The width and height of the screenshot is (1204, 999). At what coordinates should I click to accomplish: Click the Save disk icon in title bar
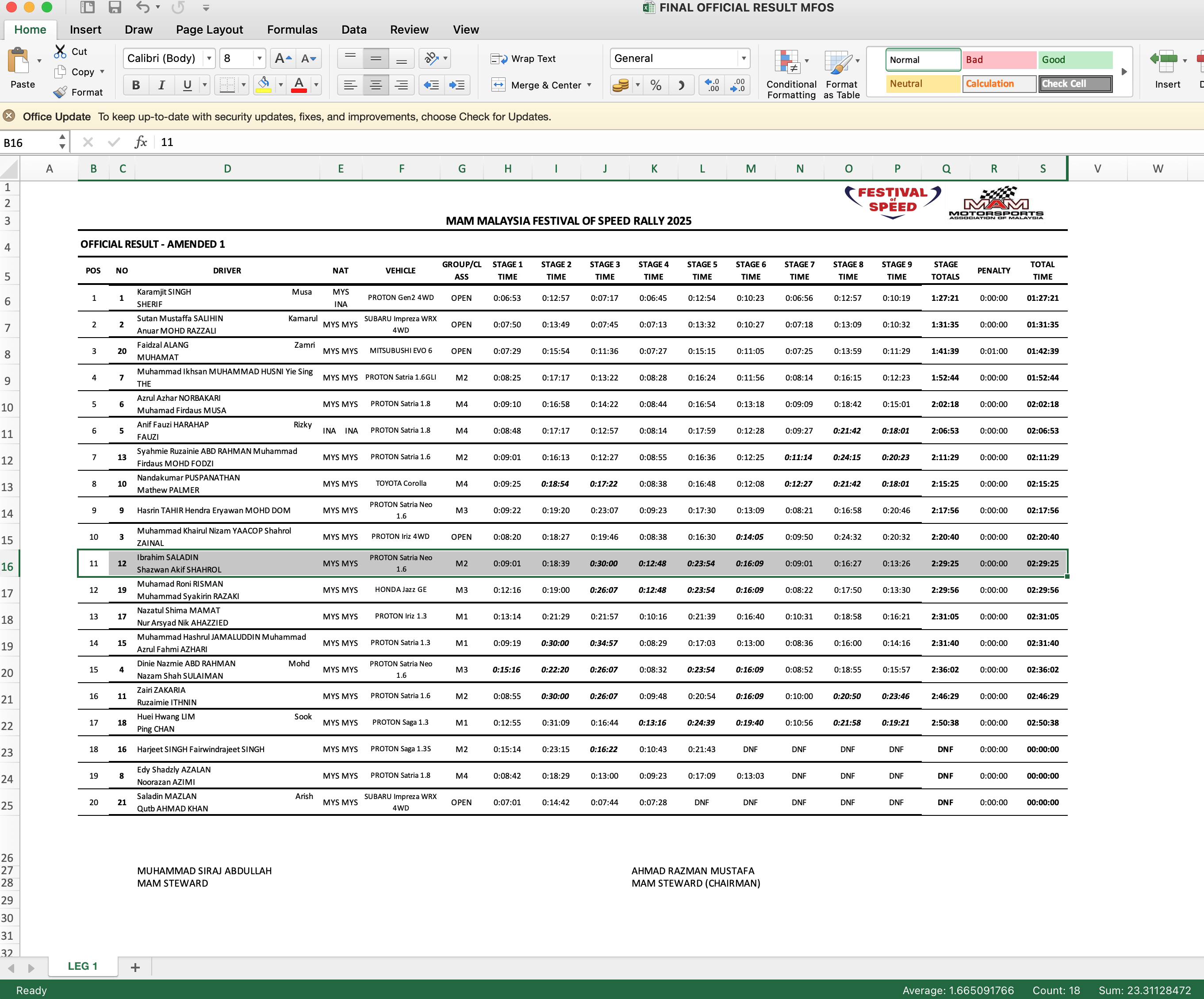tap(115, 8)
